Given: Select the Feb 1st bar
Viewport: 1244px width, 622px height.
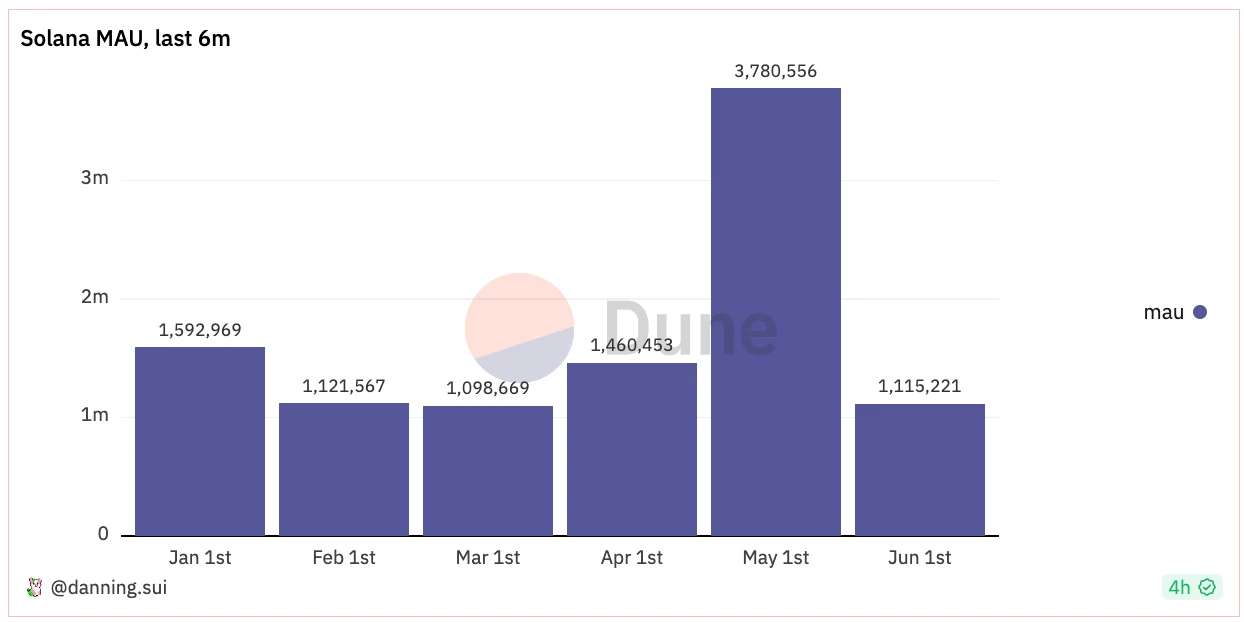Looking at the screenshot, I should [x=344, y=469].
